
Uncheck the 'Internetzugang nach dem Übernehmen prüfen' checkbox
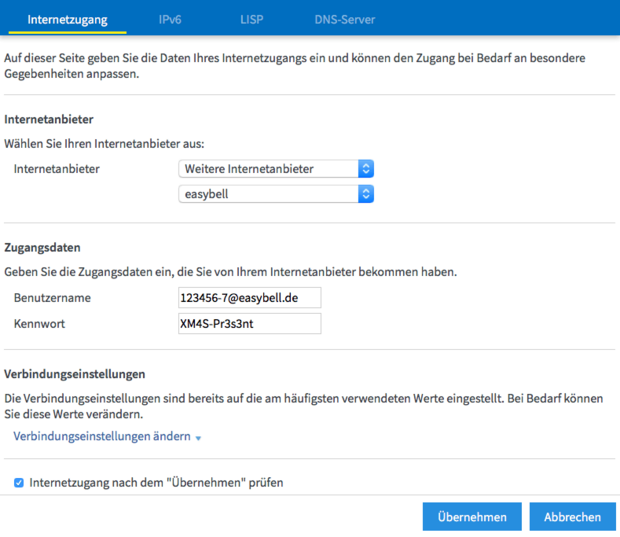(x=19, y=483)
